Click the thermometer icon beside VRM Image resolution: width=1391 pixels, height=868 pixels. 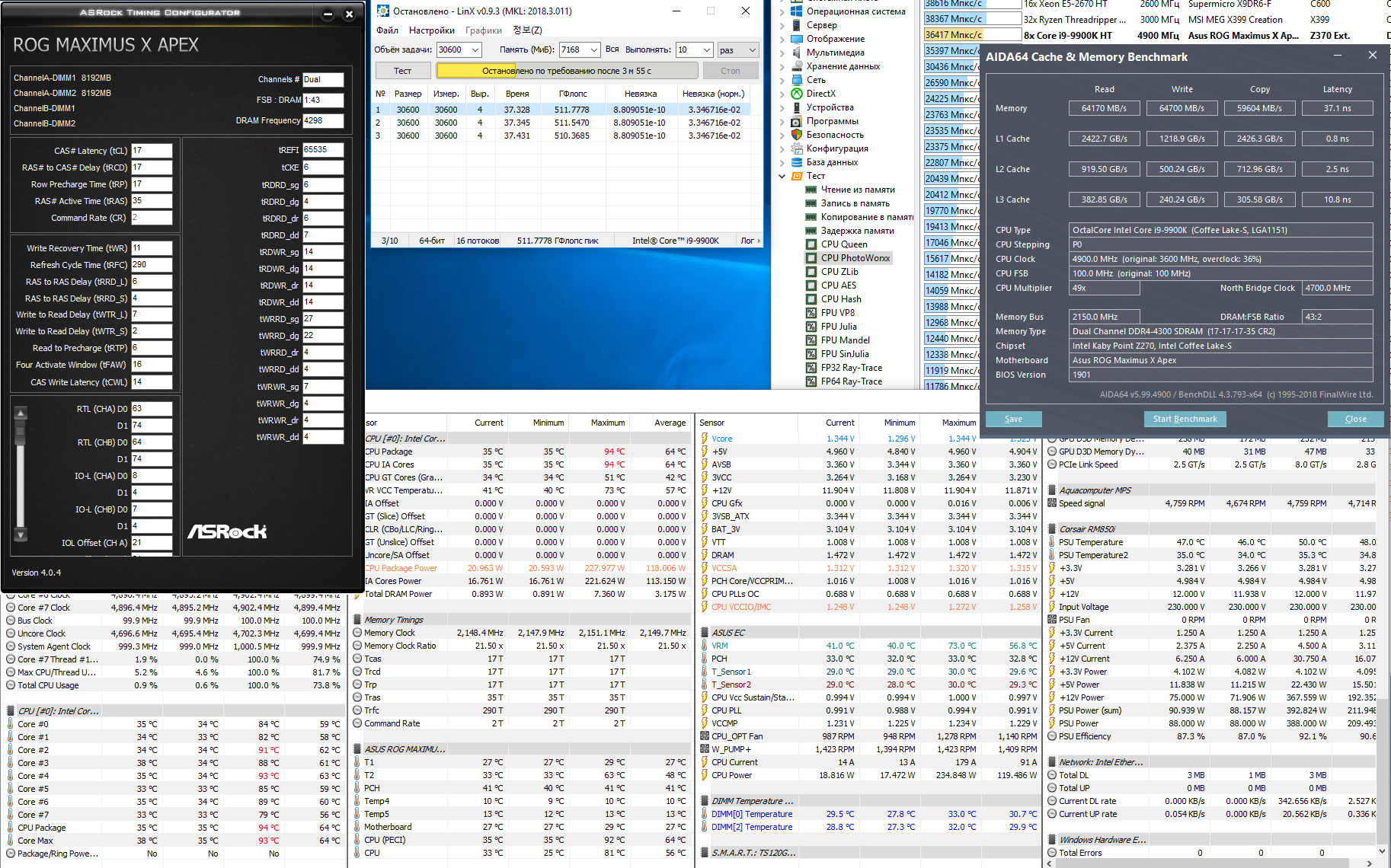pos(705,646)
